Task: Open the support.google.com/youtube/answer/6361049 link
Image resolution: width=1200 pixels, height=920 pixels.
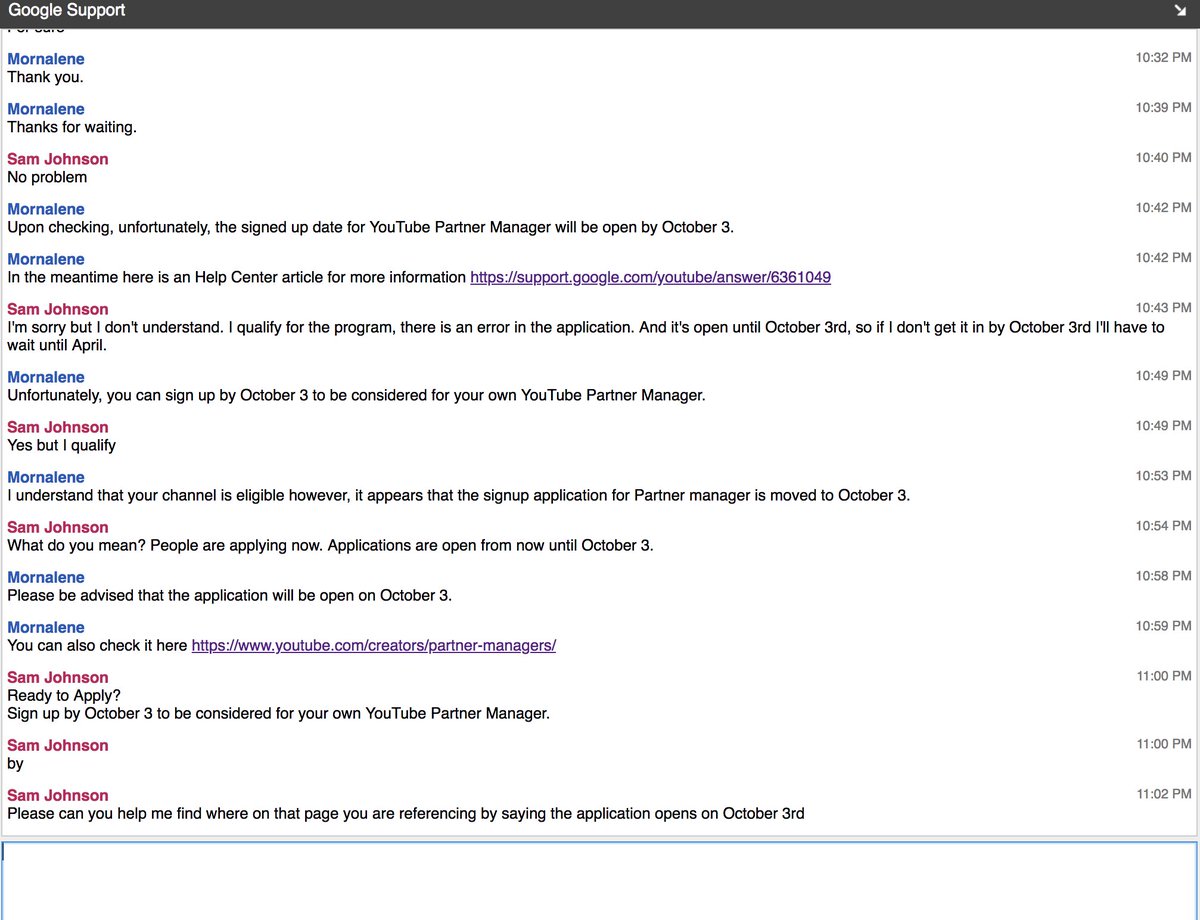Action: pos(650,277)
